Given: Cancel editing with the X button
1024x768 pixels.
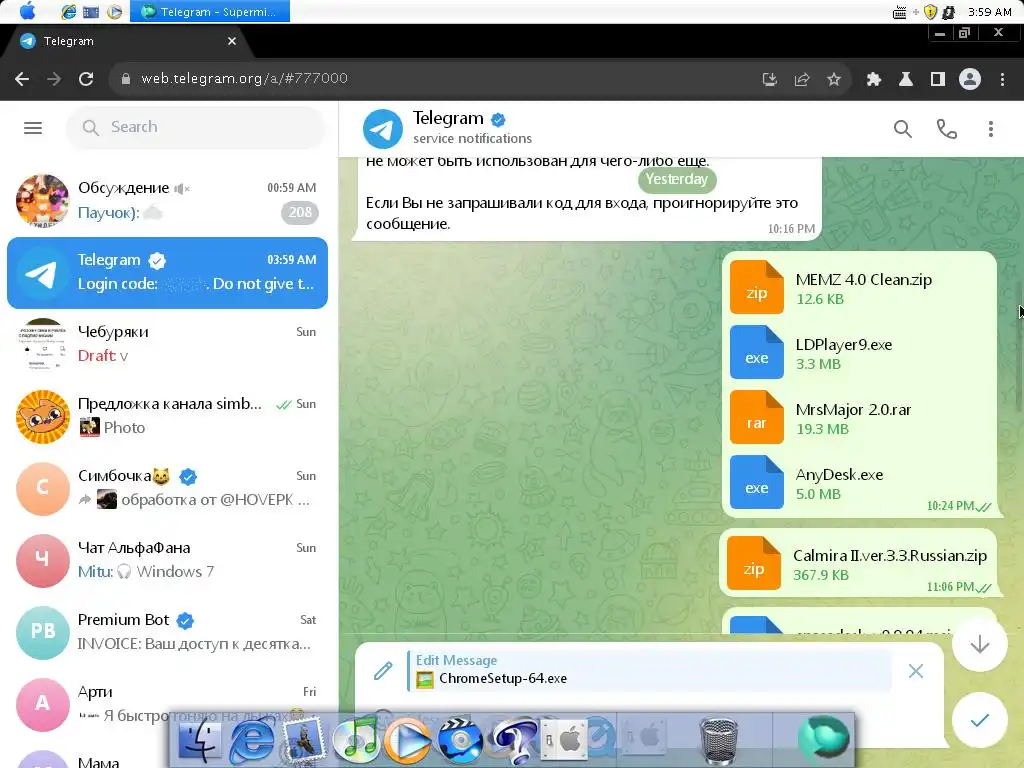Looking at the screenshot, I should (x=916, y=671).
